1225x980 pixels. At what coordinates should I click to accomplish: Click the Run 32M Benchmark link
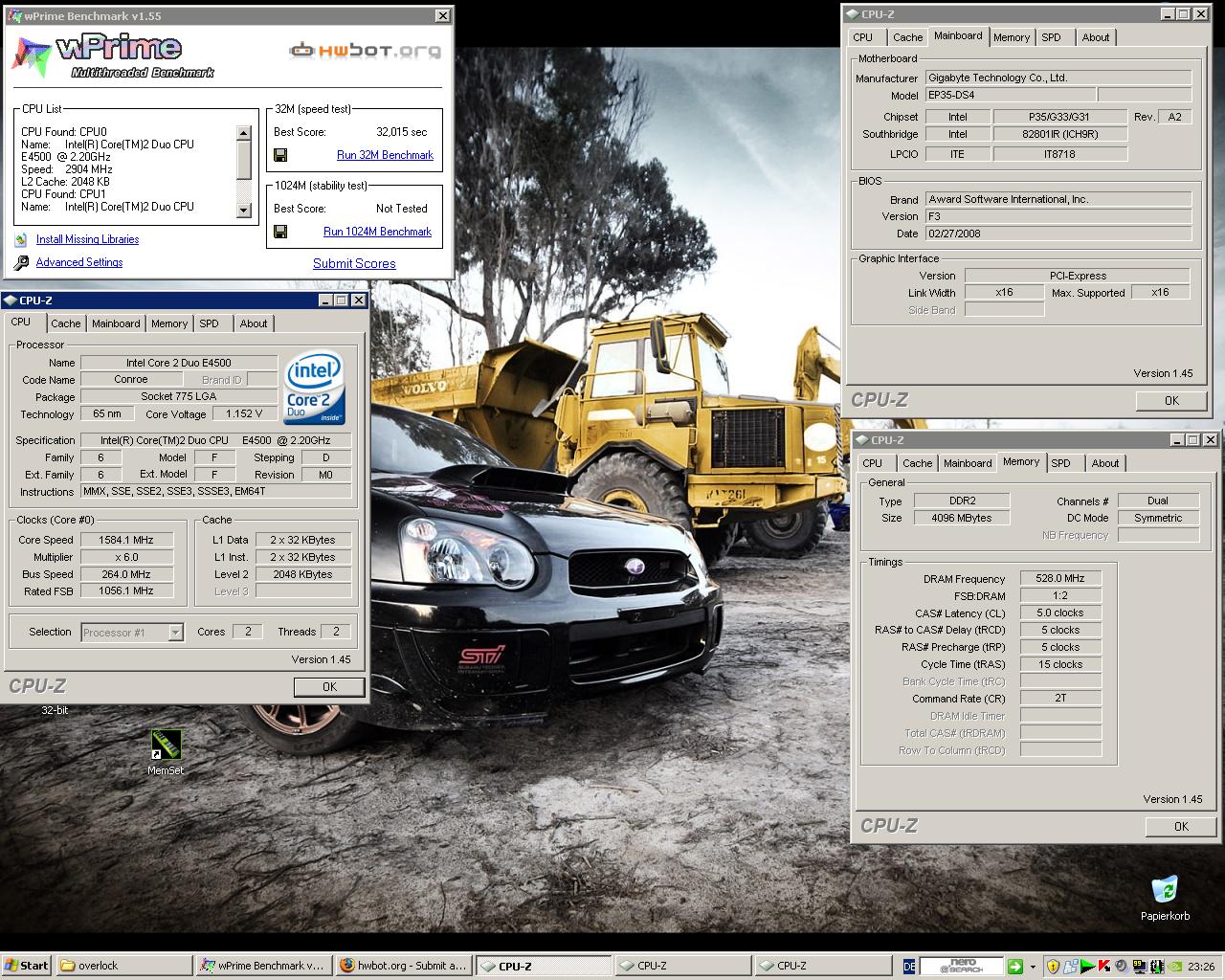click(x=385, y=155)
